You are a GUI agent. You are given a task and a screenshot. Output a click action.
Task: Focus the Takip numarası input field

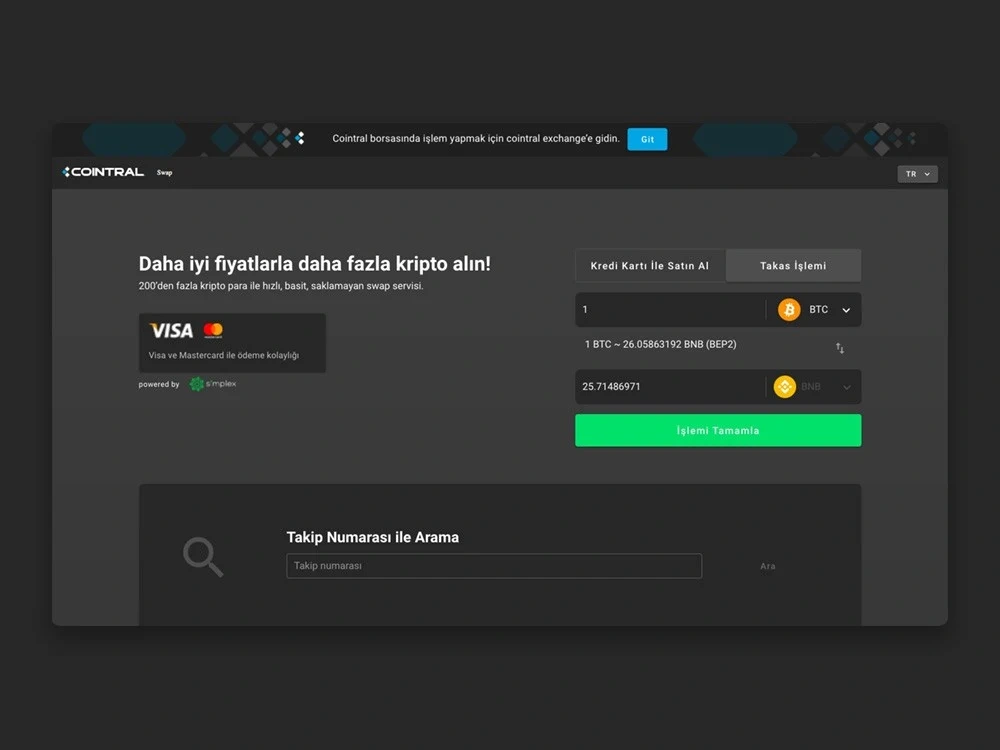(494, 566)
